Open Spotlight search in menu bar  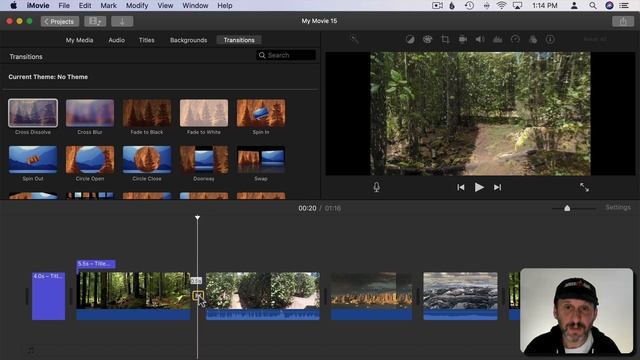pos(592,6)
